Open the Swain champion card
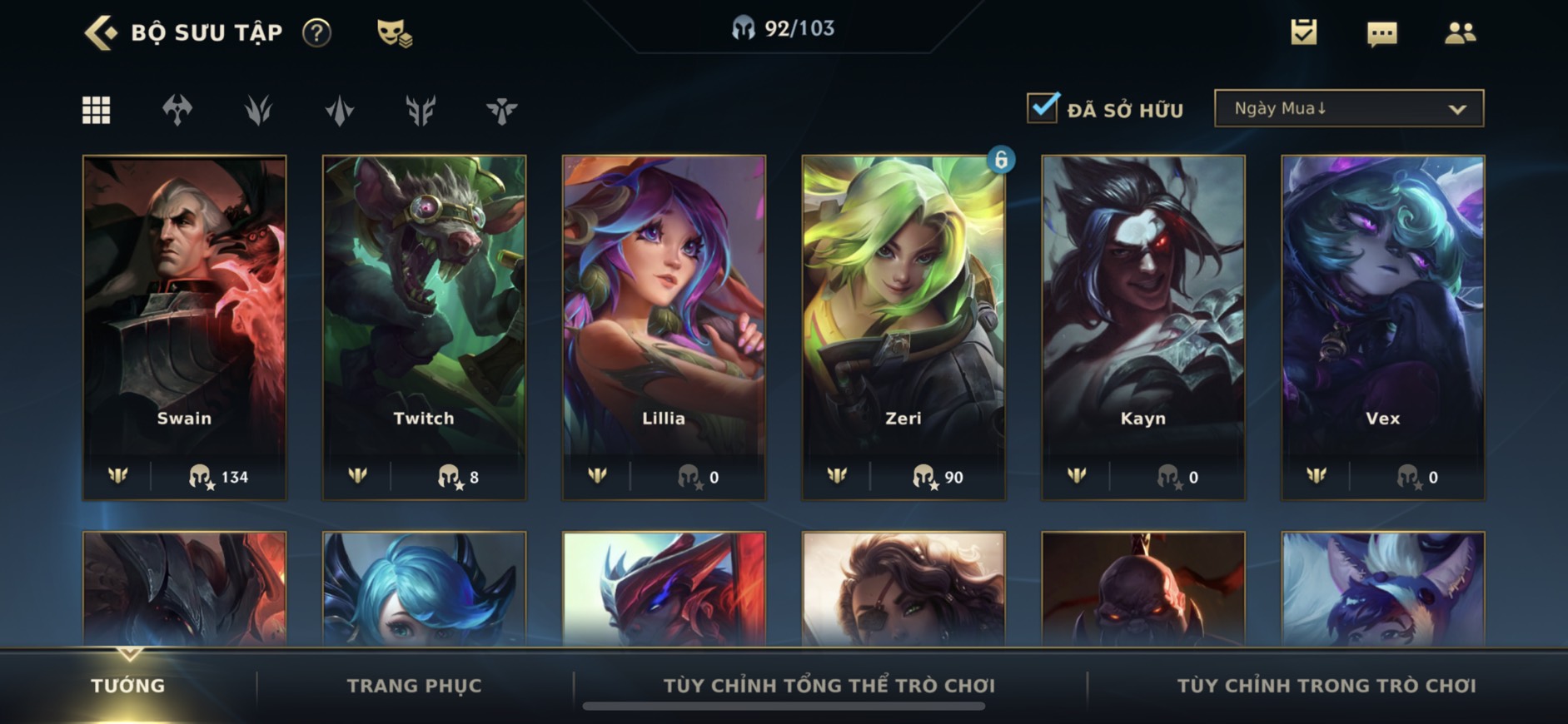This screenshot has height=724, width=1568. click(x=184, y=327)
